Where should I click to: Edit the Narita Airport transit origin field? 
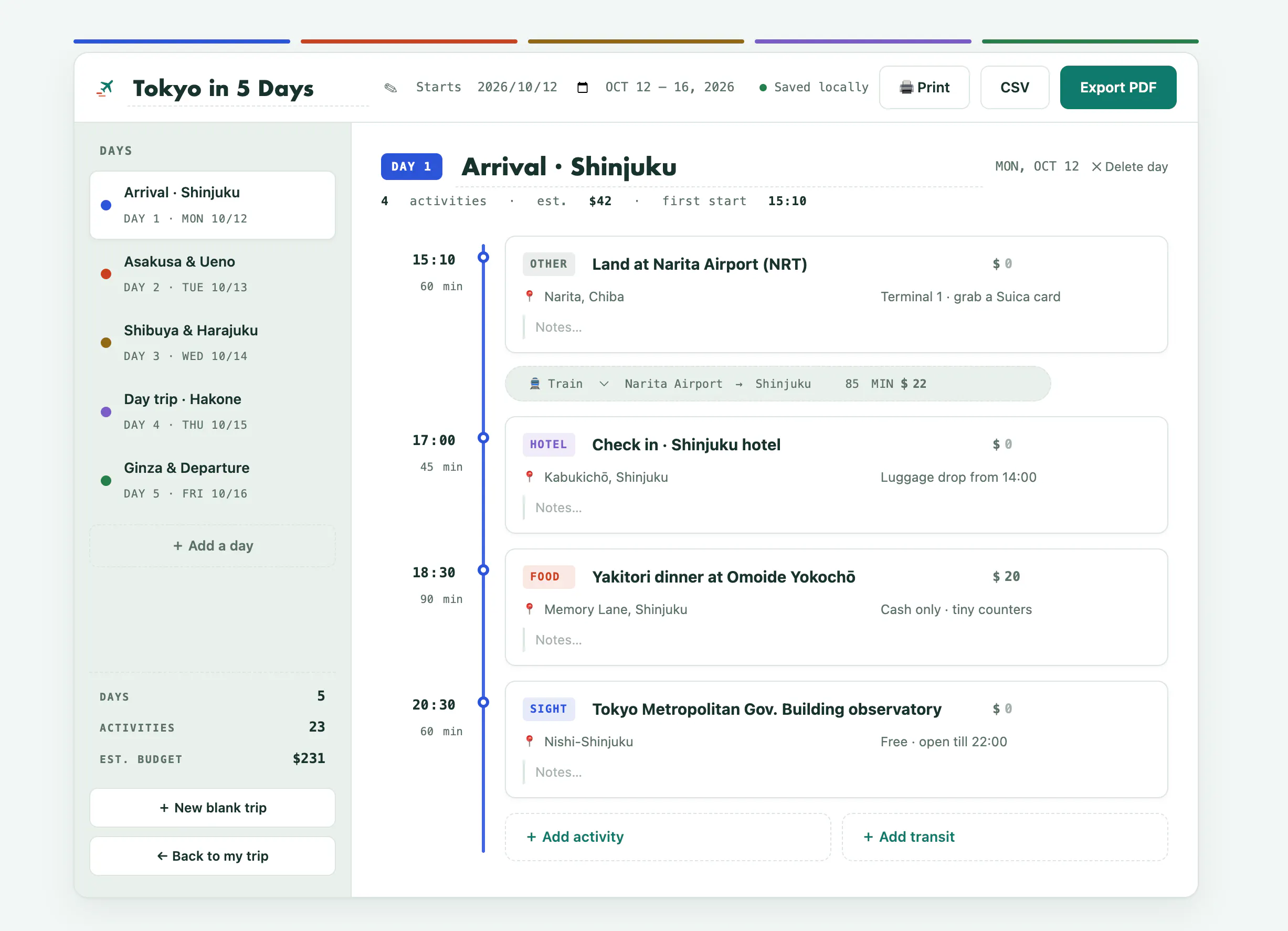tap(673, 384)
